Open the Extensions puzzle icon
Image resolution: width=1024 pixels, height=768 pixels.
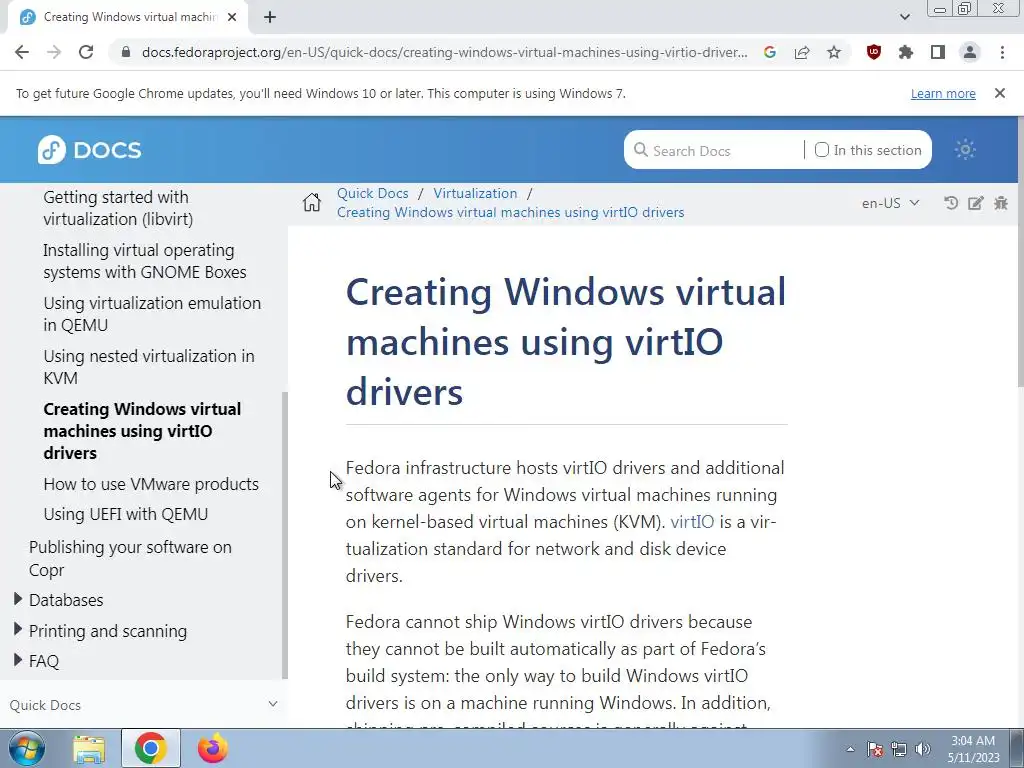click(x=906, y=52)
